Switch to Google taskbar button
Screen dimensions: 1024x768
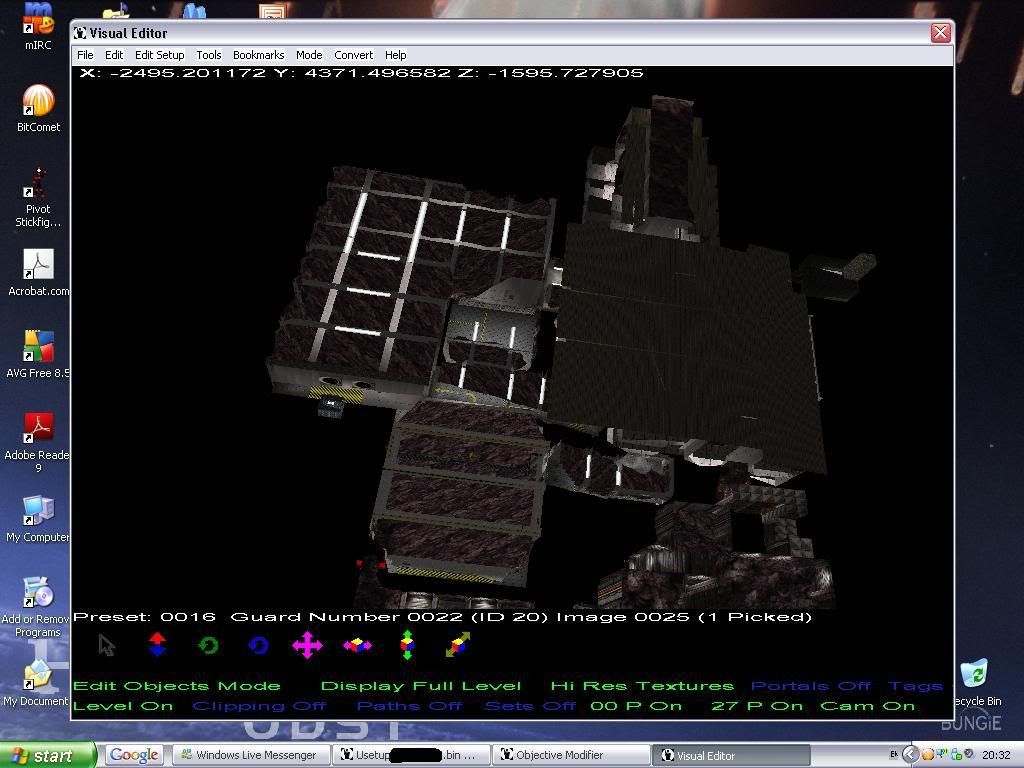click(134, 755)
